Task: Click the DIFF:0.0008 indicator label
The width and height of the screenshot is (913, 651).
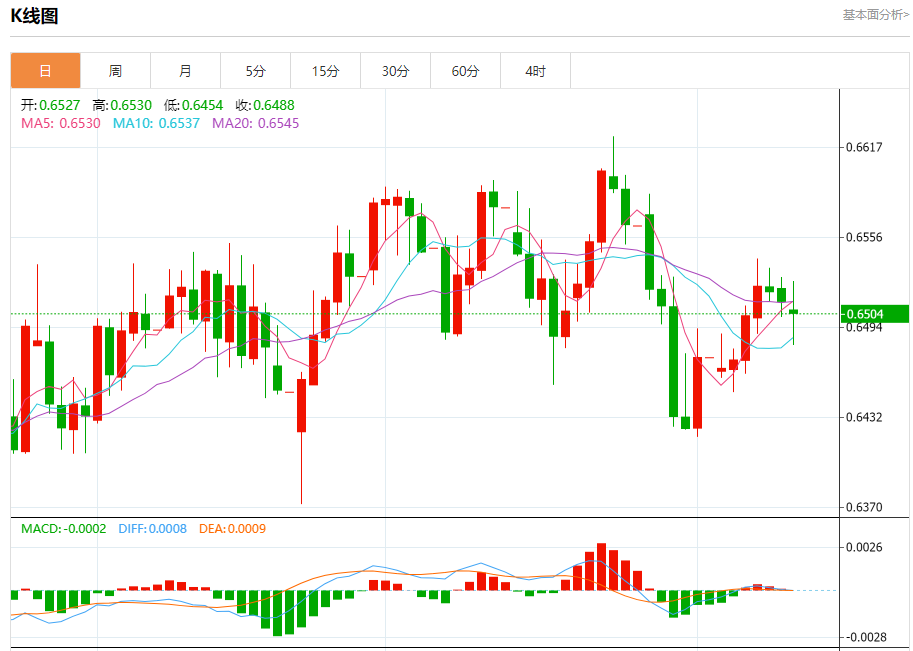Action: [153, 529]
